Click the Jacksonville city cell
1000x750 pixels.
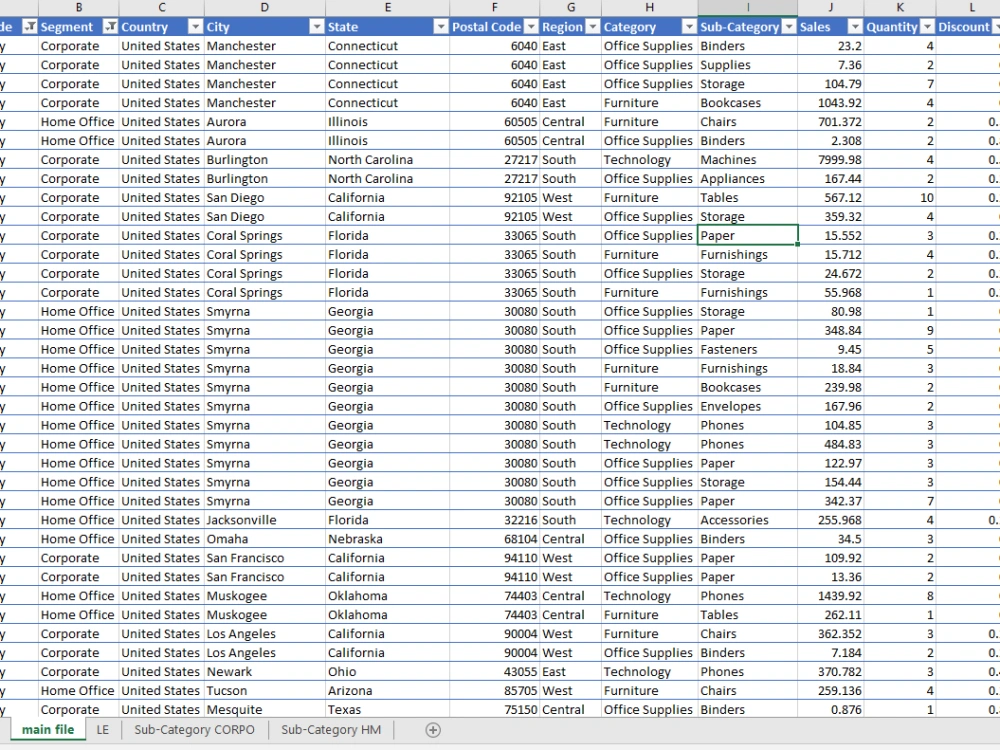click(265, 520)
